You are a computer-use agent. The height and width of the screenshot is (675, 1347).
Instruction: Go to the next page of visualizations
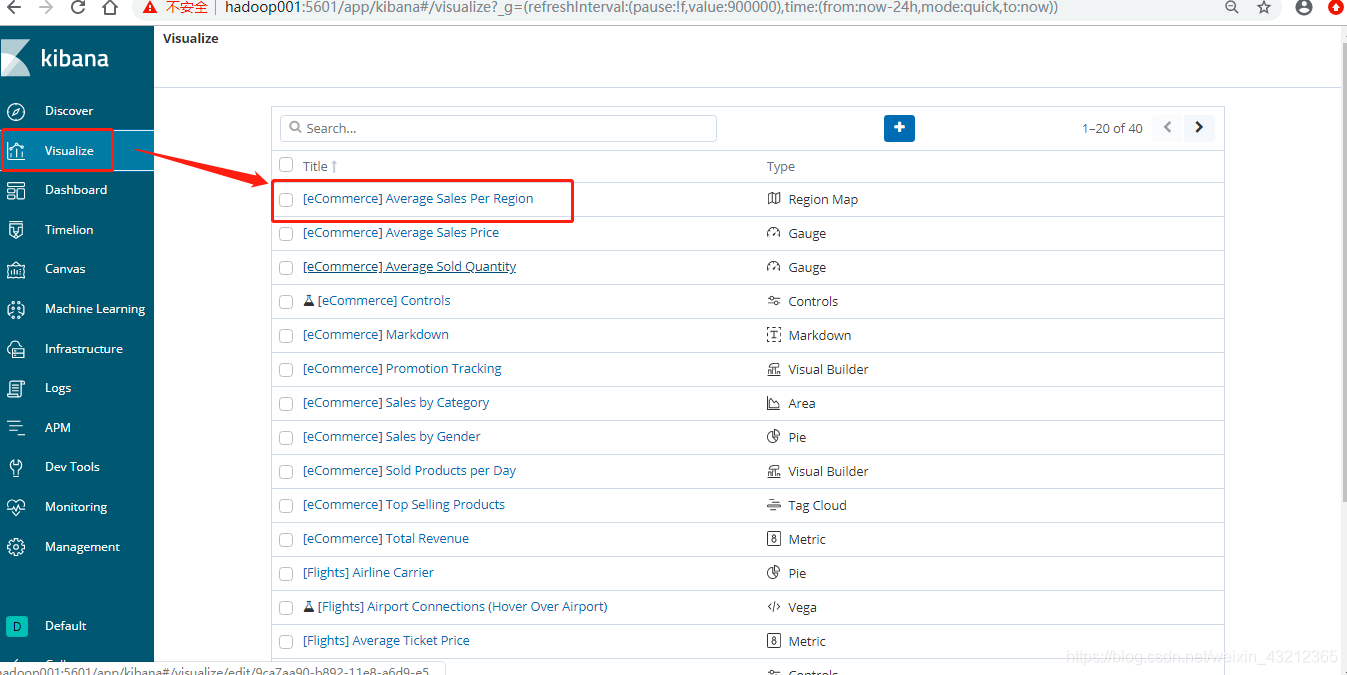click(x=1199, y=128)
